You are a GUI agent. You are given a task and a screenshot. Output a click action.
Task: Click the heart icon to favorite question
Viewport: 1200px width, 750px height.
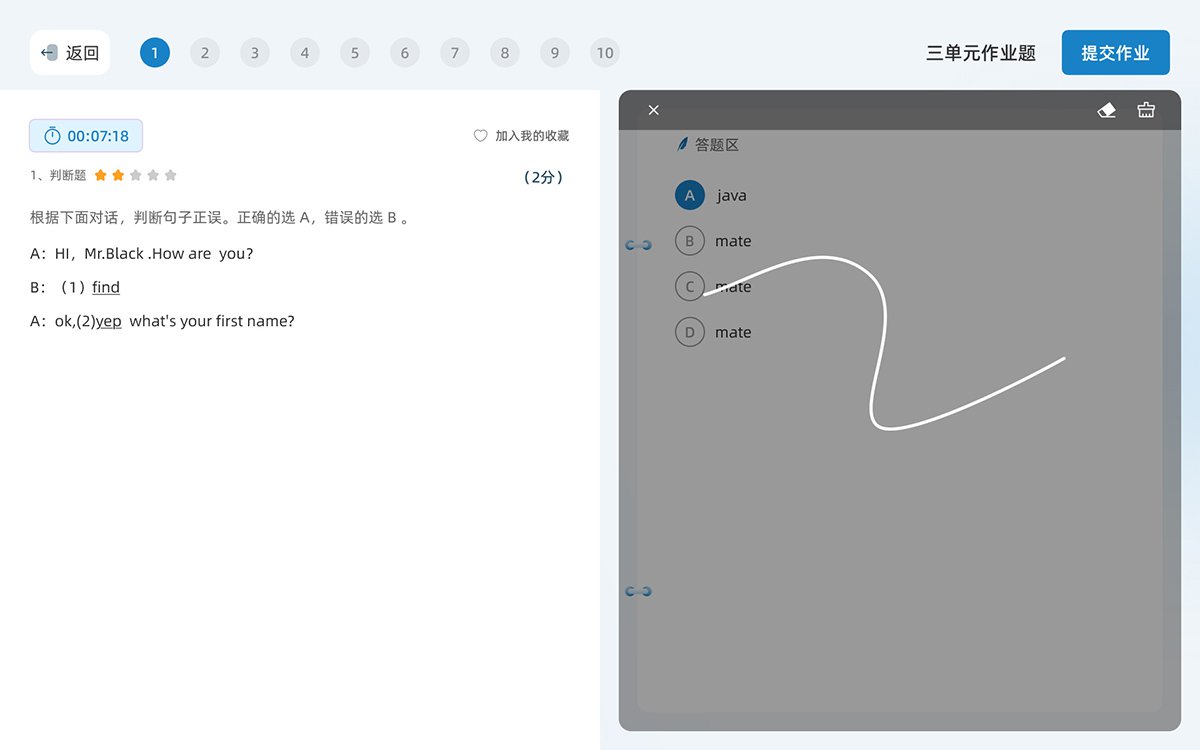(480, 136)
